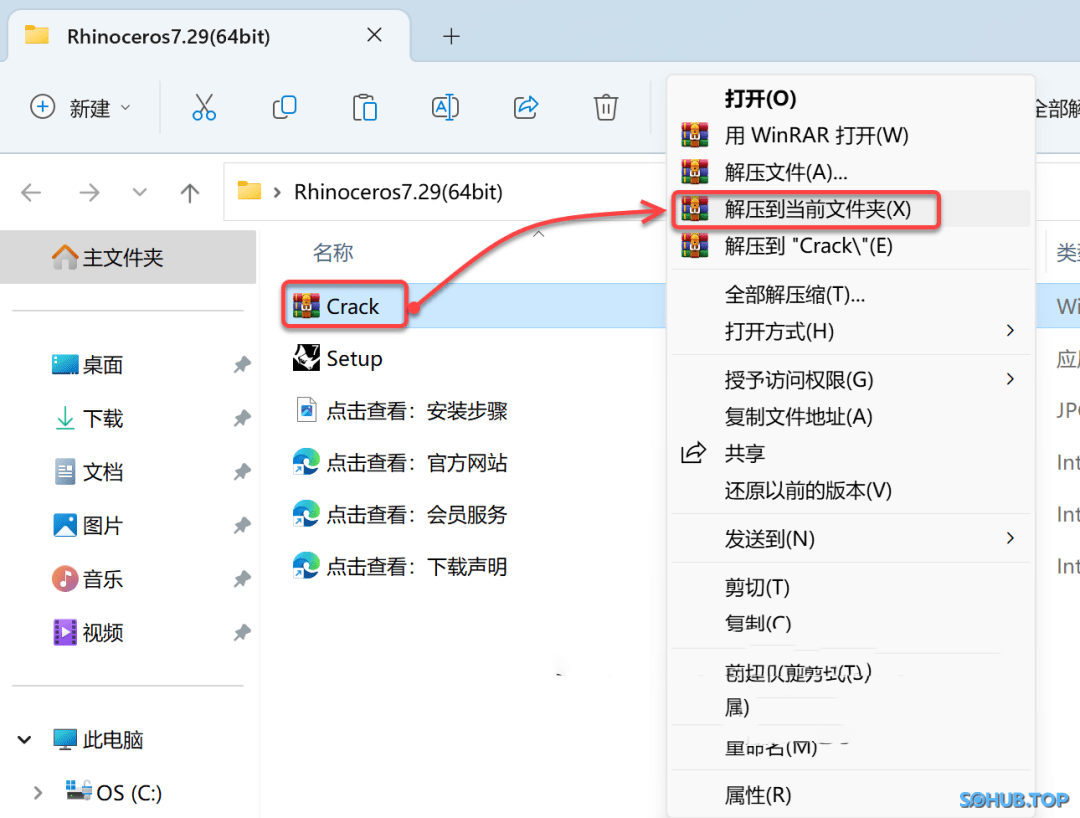Select the Rename icon in the toolbar
This screenshot has height=818, width=1080.
tap(444, 107)
